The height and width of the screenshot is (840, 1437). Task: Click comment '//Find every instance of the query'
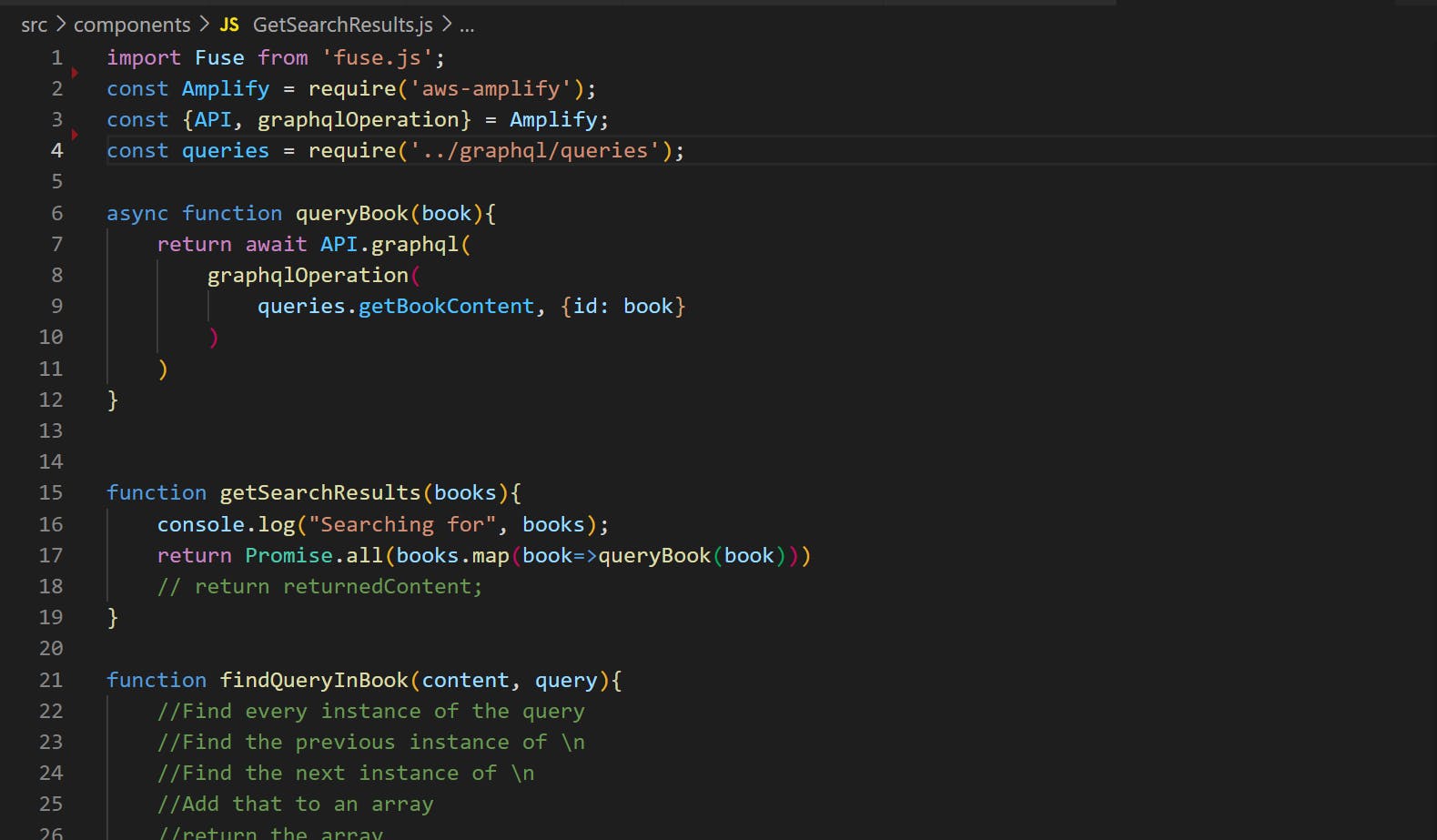pyautogui.click(x=370, y=711)
